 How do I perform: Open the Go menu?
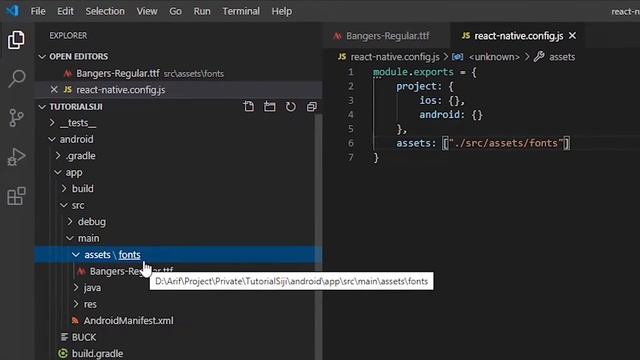(176, 11)
